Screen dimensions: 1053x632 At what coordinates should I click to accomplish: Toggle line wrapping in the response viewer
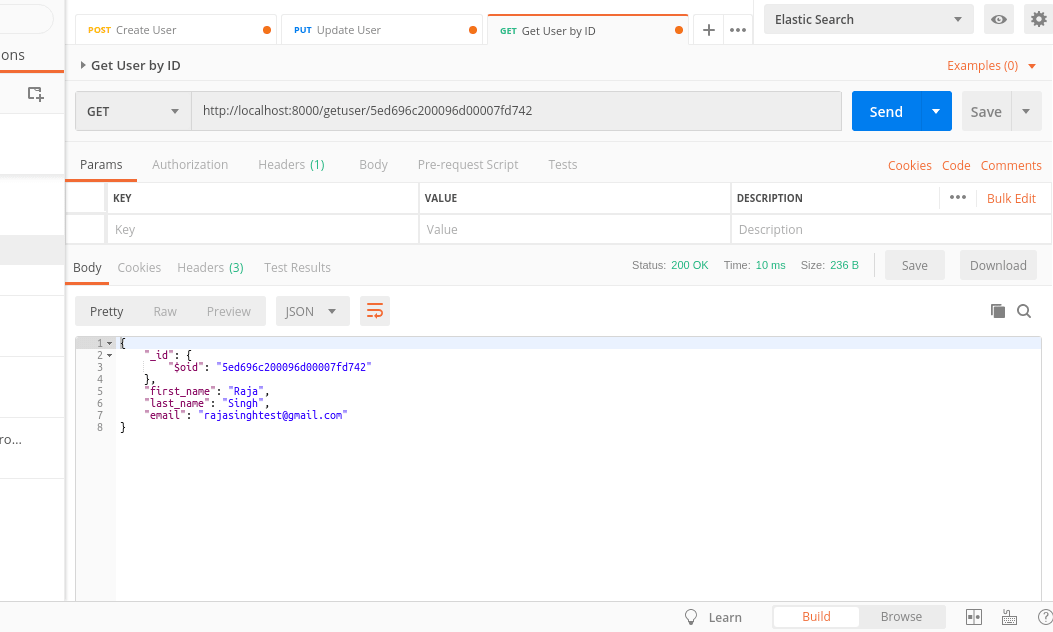click(374, 311)
